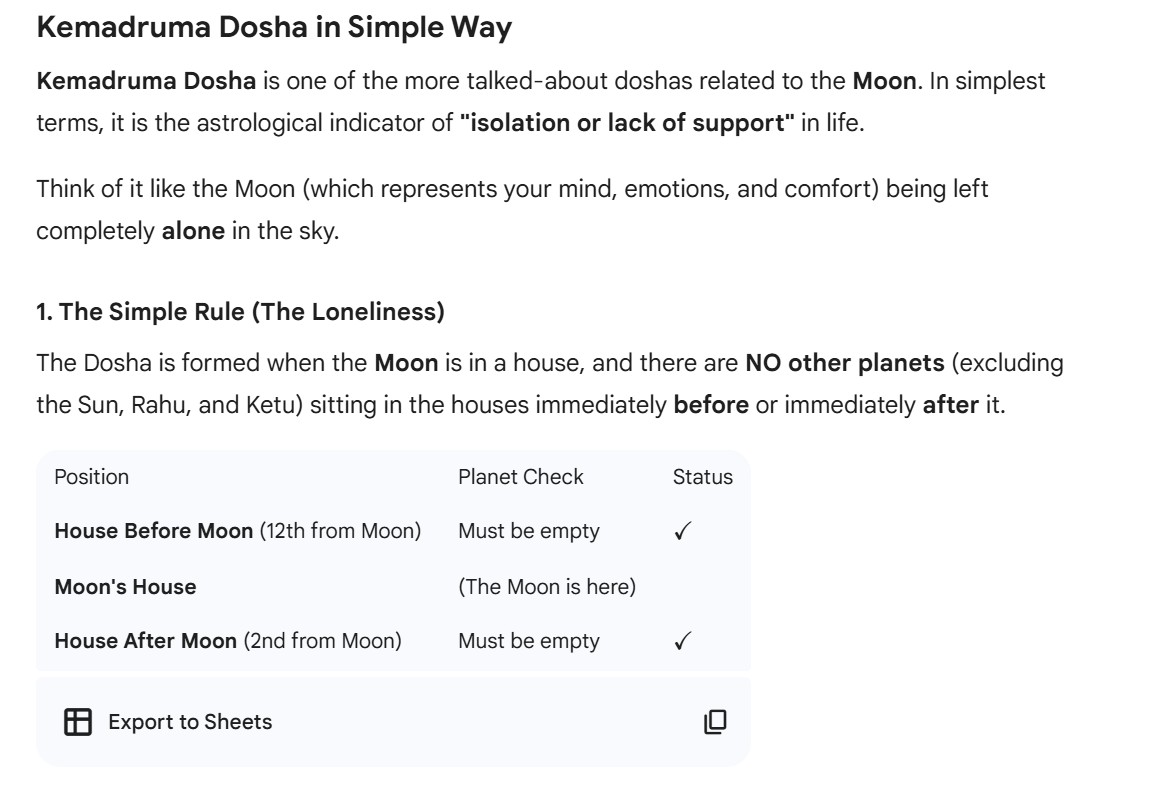Click the Status column header

(702, 477)
